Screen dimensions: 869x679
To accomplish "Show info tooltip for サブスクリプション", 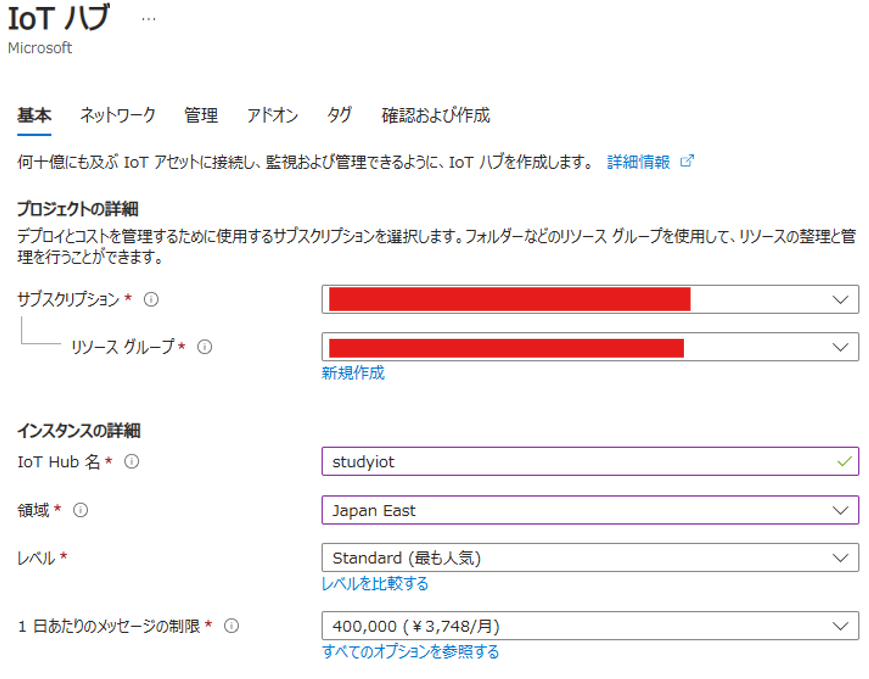I will 151,299.
